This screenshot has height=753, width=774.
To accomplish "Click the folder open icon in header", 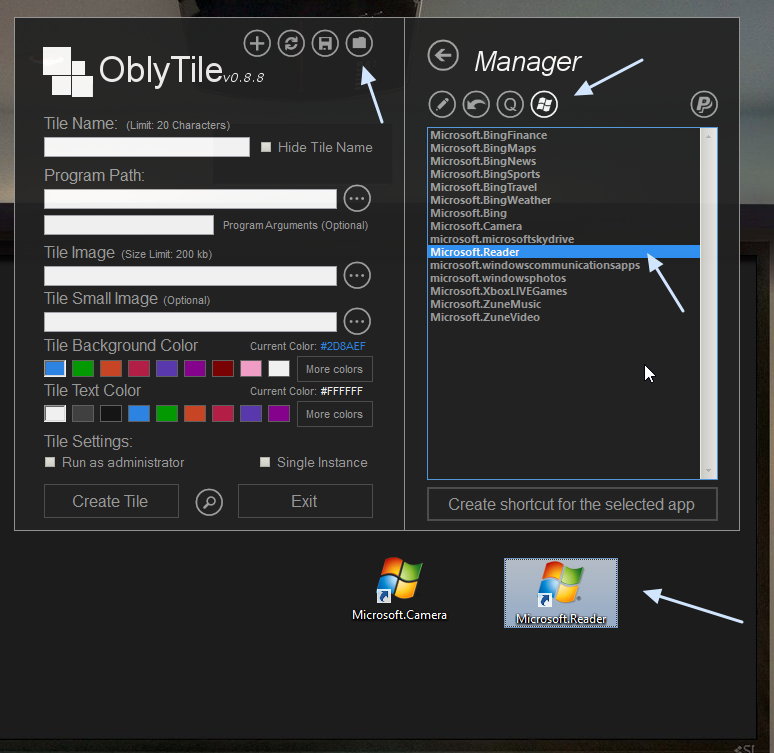I will click(x=359, y=43).
